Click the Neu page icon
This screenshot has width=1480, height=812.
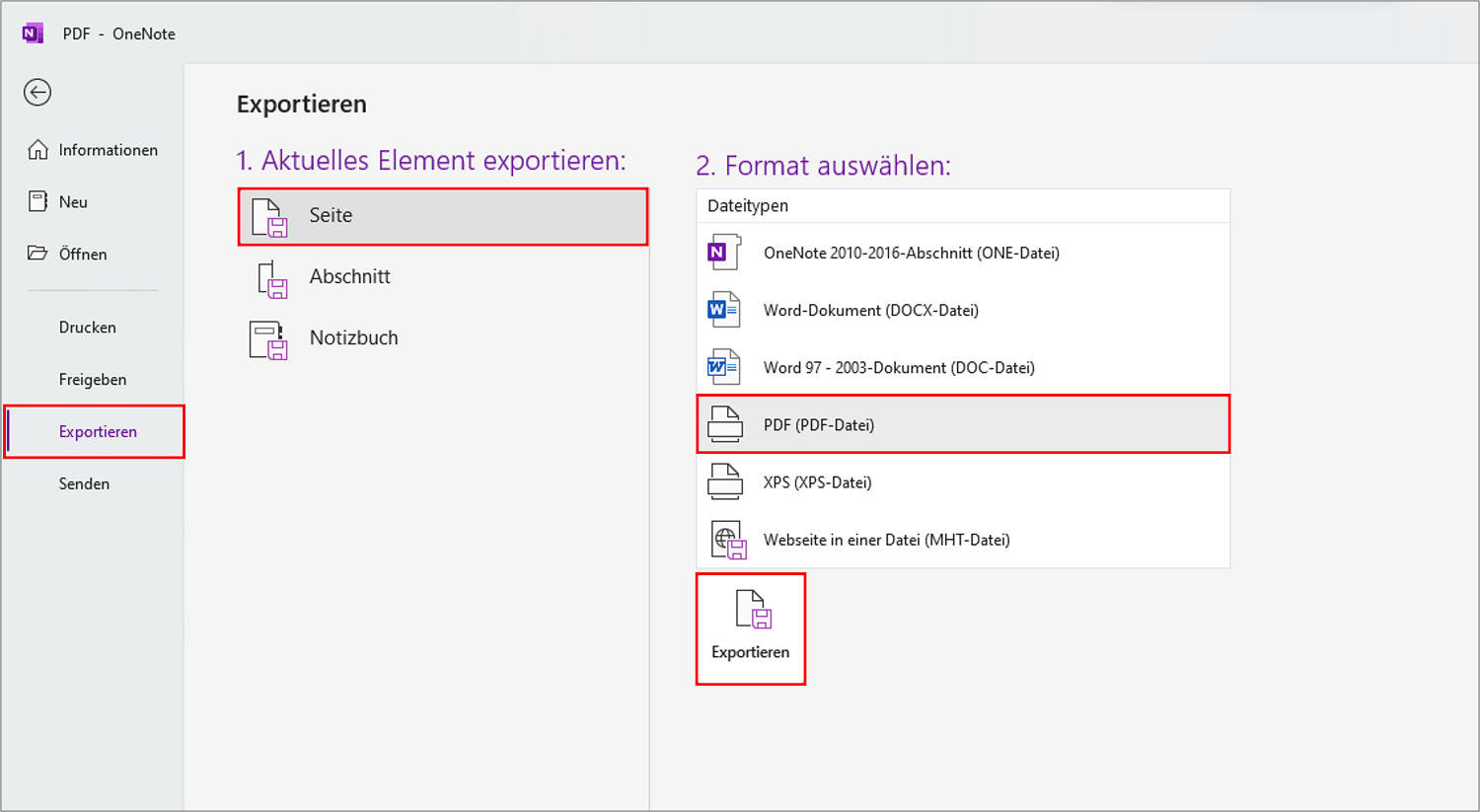pos(37,201)
